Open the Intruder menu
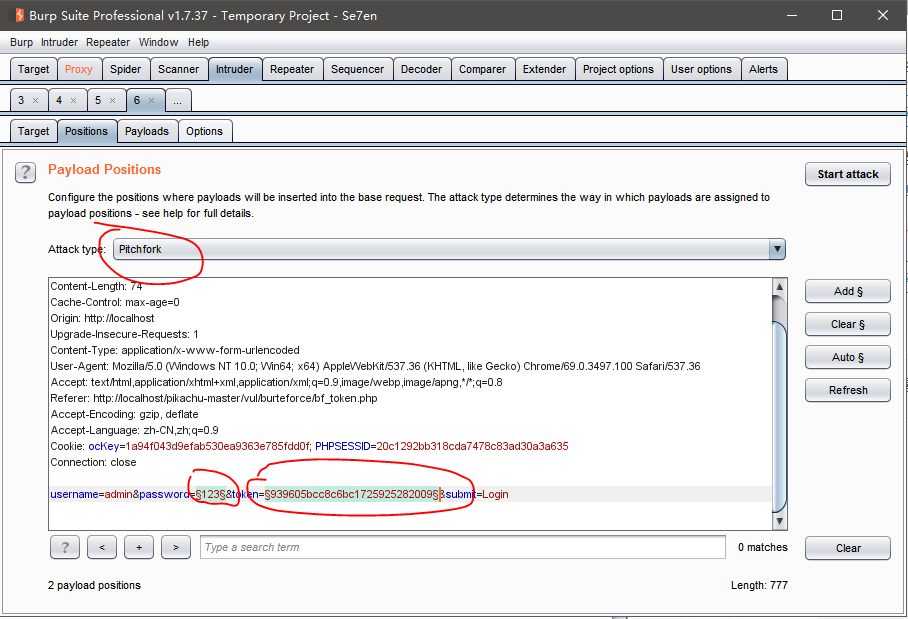The height and width of the screenshot is (619, 908). pos(59,42)
